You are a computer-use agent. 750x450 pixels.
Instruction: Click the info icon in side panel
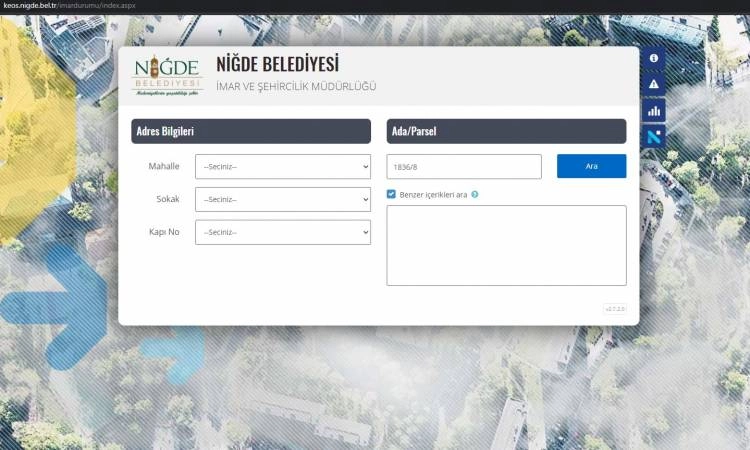[x=654, y=60]
